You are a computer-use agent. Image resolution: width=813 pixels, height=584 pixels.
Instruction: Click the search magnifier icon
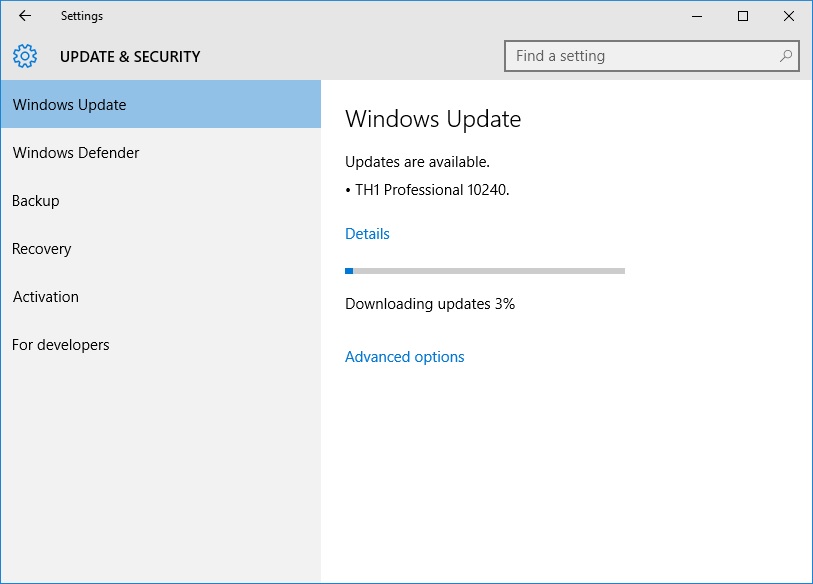(x=786, y=55)
